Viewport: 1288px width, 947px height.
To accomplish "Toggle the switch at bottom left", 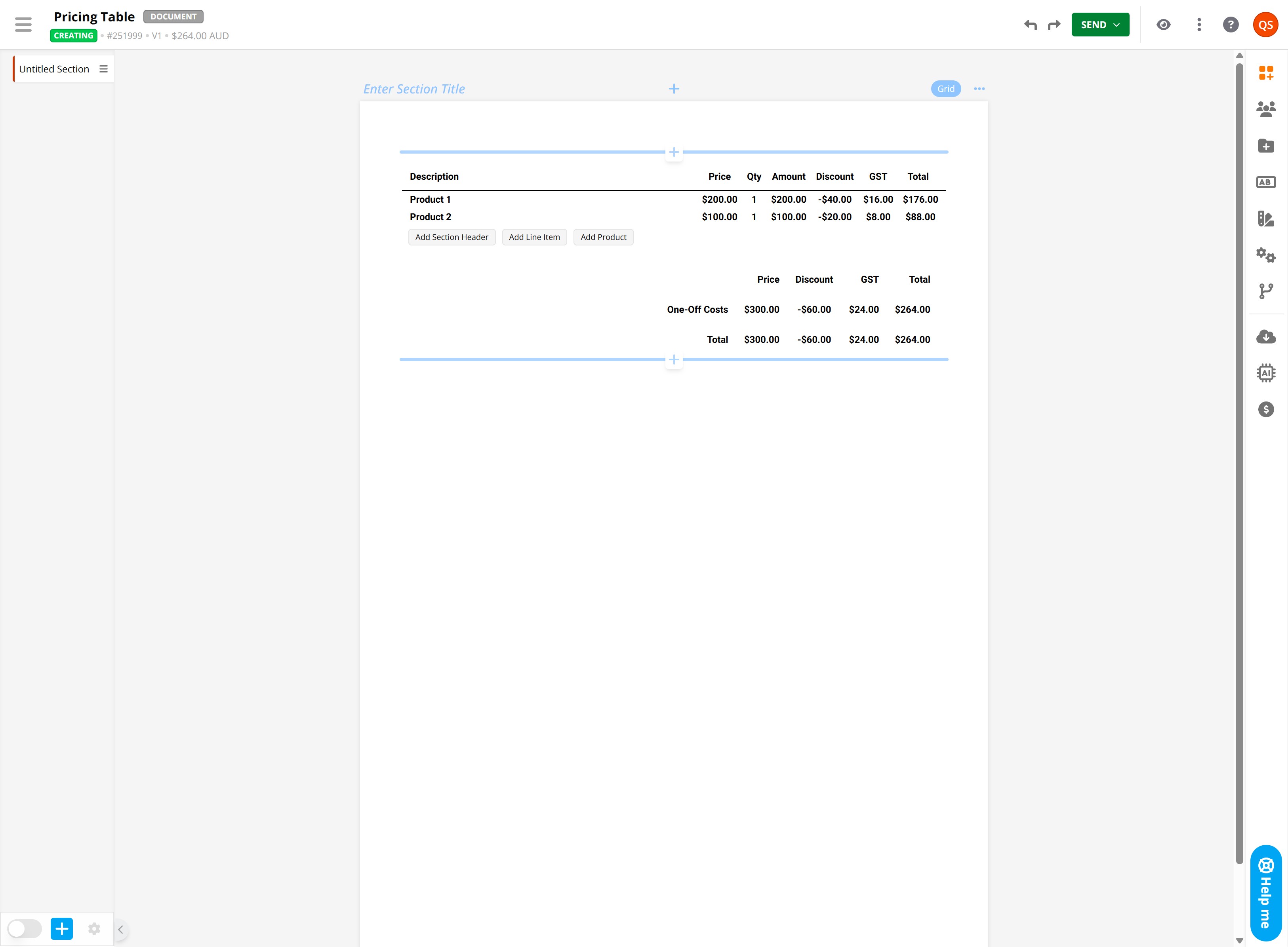I will coord(25,929).
